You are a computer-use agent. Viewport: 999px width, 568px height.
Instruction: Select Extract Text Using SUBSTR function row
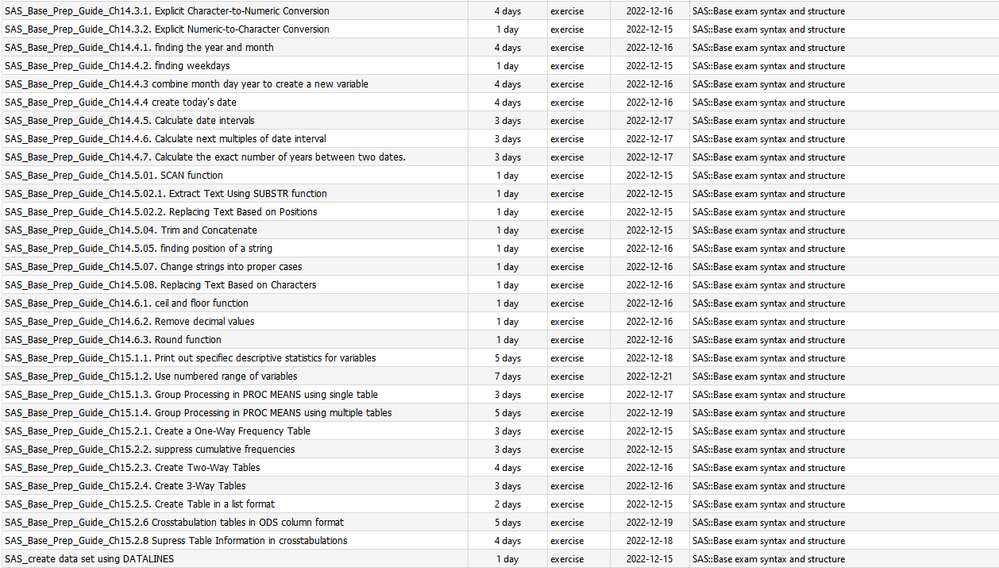pyautogui.click(x=166, y=194)
